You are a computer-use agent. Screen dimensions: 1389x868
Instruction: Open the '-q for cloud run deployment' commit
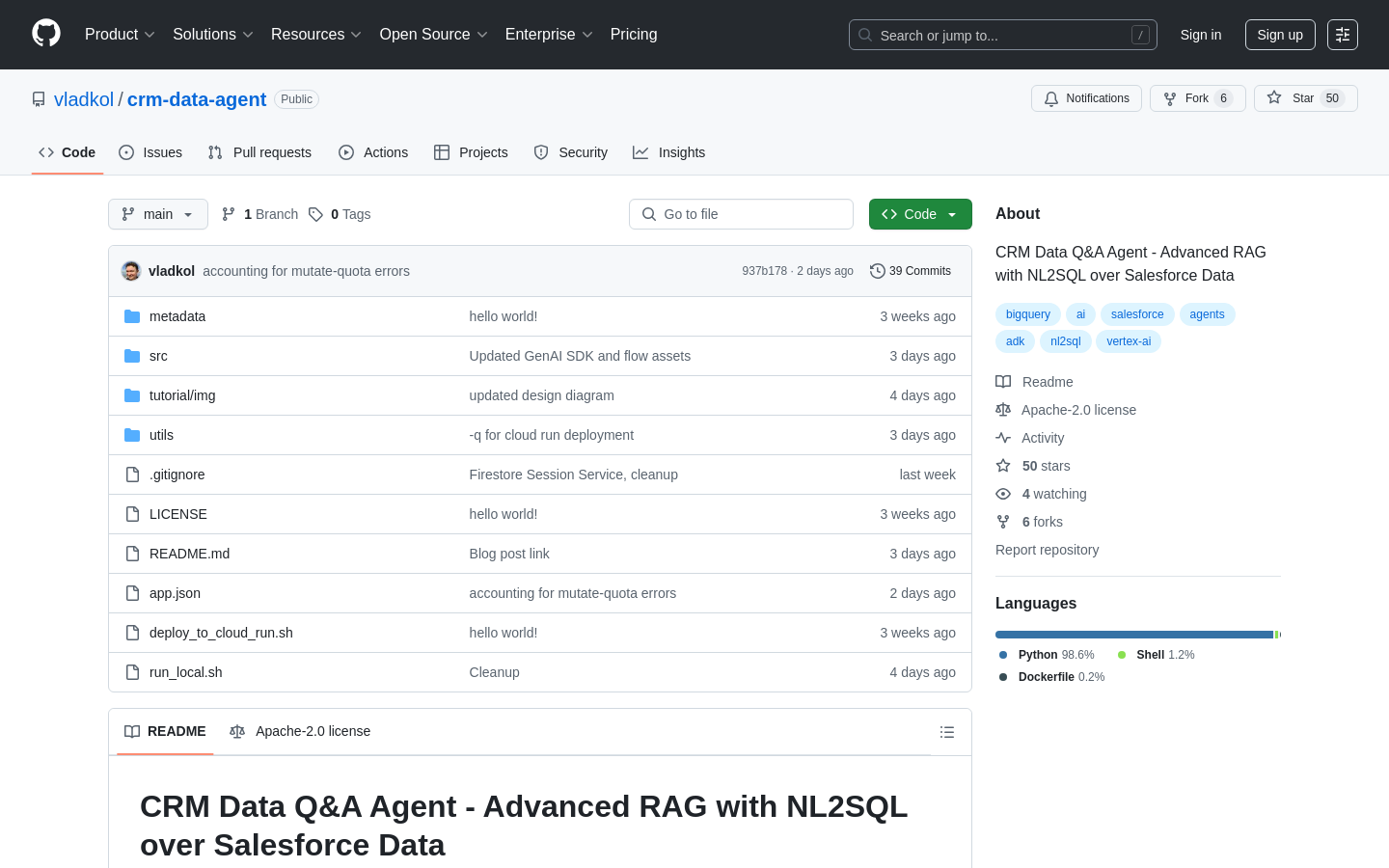pyautogui.click(x=552, y=435)
